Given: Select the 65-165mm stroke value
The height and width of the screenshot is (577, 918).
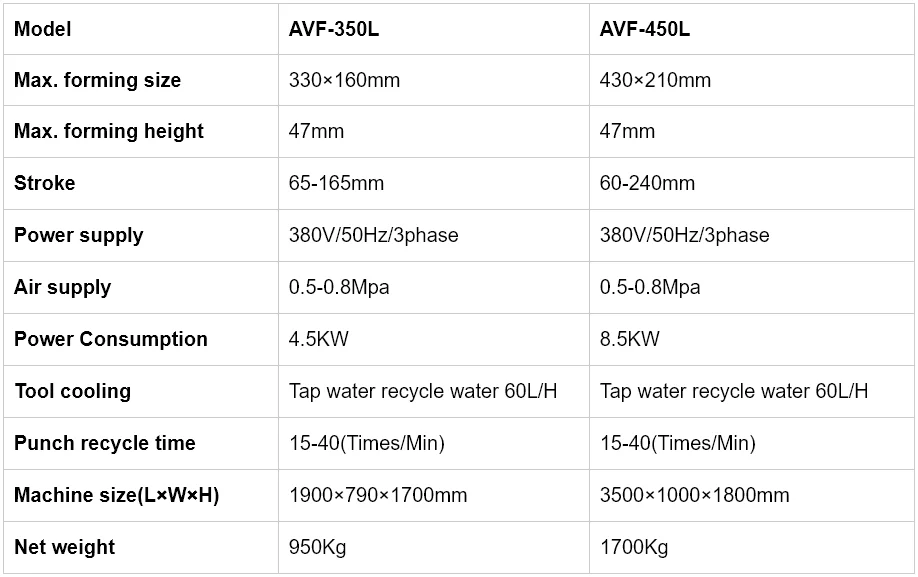Looking at the screenshot, I should 336,183.
